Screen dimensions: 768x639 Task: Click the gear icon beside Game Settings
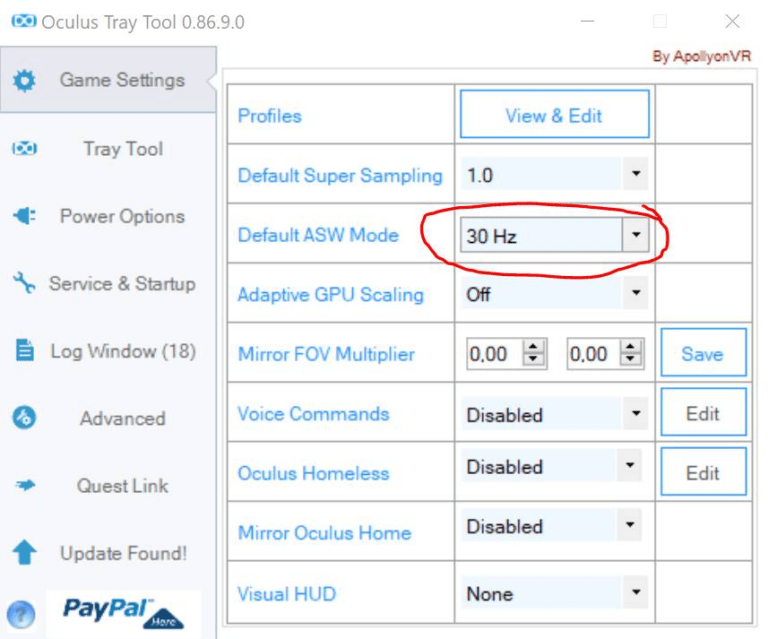pos(24,81)
